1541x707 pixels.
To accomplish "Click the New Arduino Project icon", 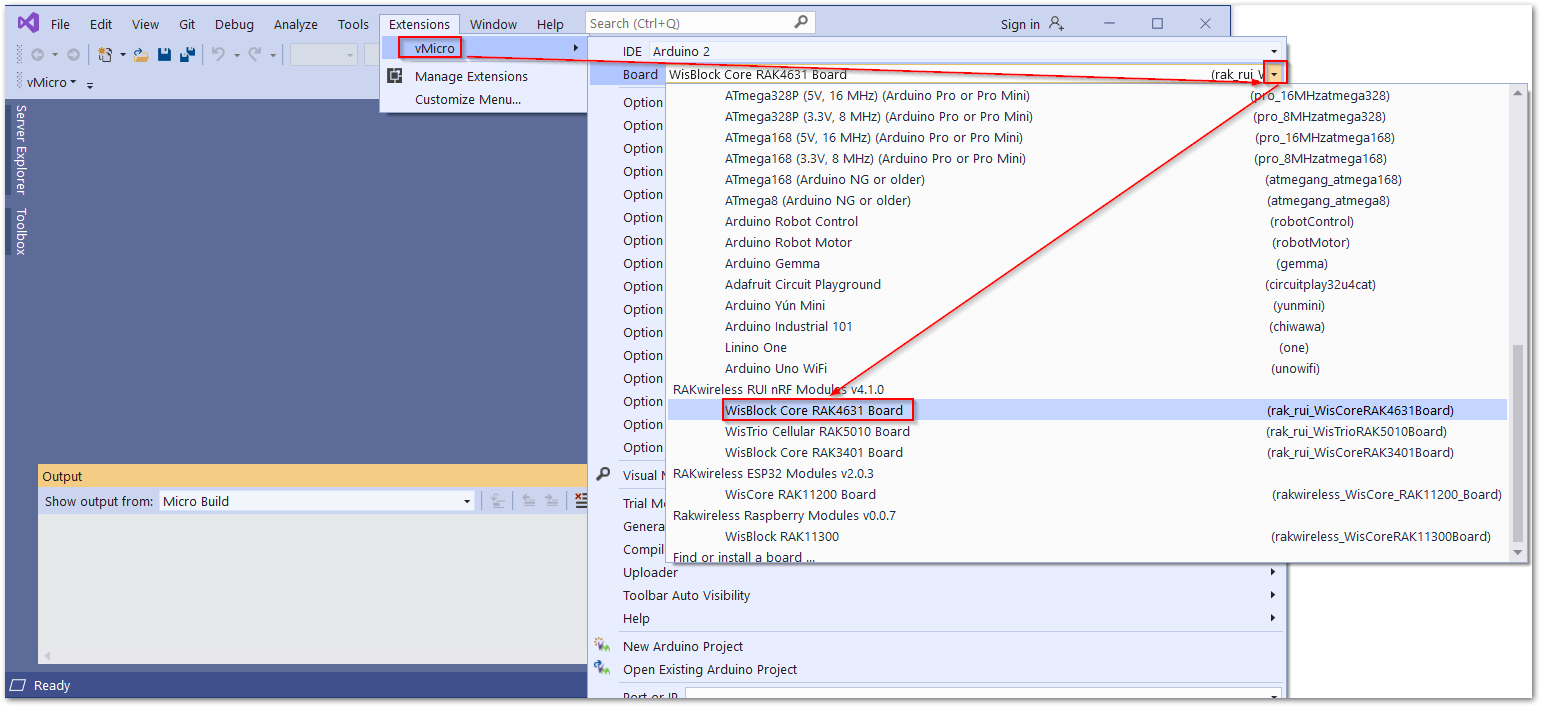I will [x=602, y=646].
